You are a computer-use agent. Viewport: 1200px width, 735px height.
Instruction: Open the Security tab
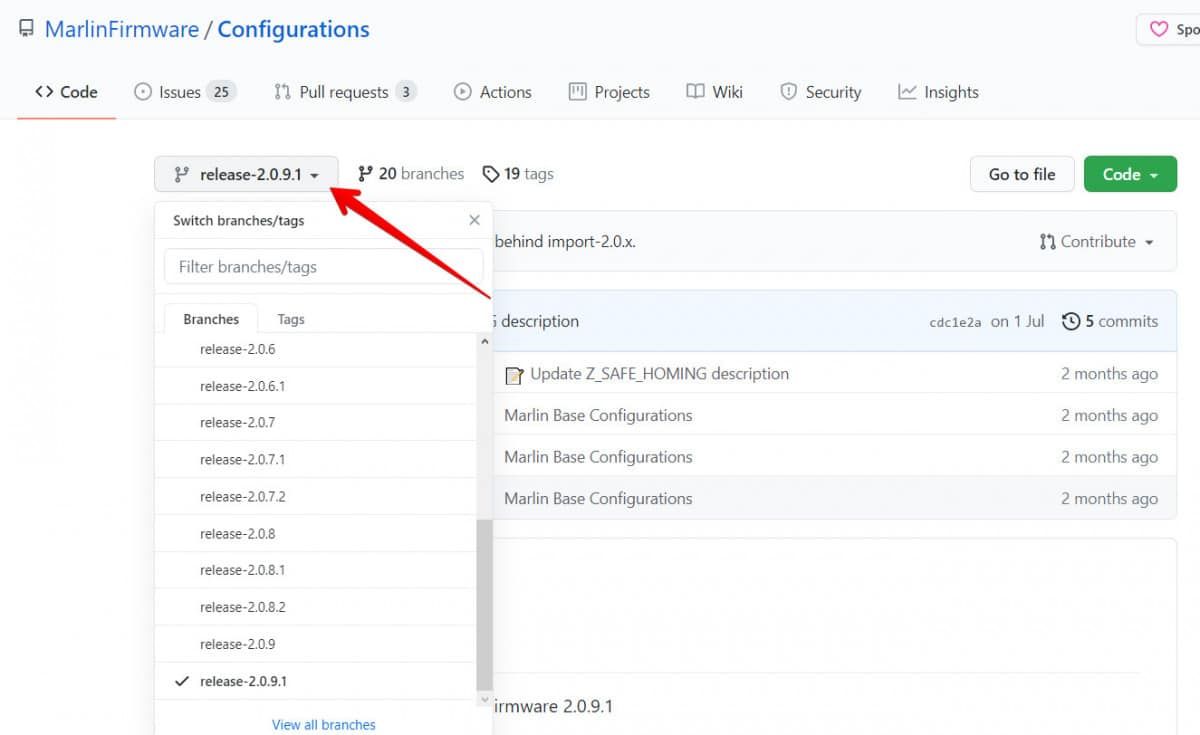coord(820,92)
